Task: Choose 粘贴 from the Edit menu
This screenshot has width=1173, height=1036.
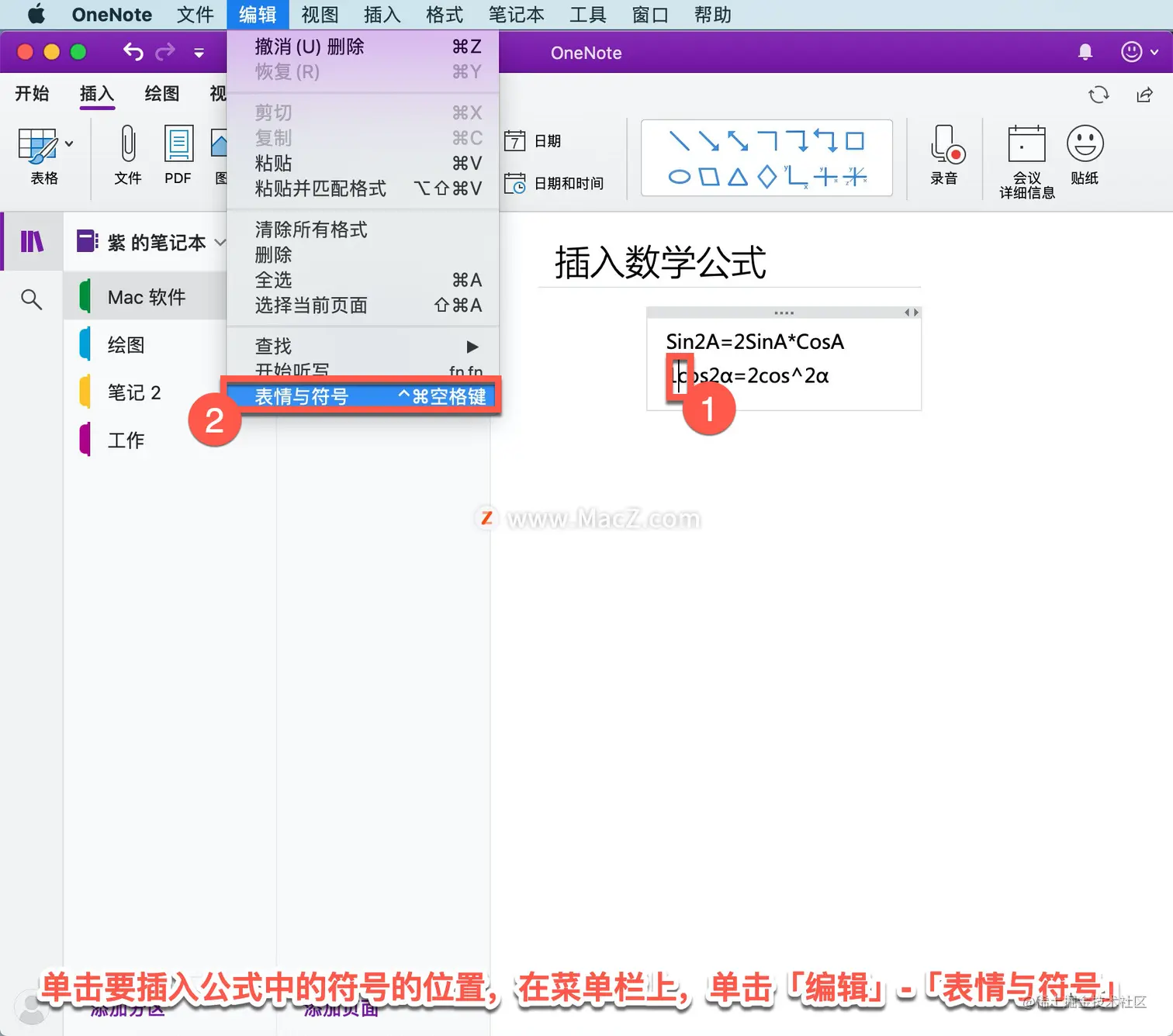Action: tap(363, 163)
